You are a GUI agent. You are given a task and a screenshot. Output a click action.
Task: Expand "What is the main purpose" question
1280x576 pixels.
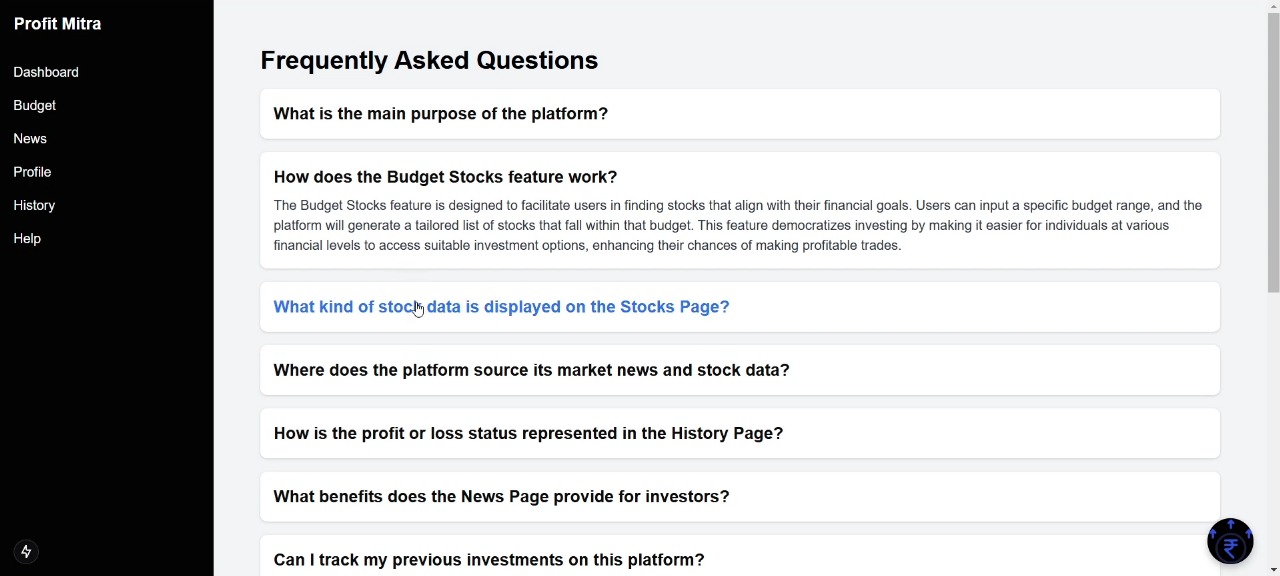point(441,114)
